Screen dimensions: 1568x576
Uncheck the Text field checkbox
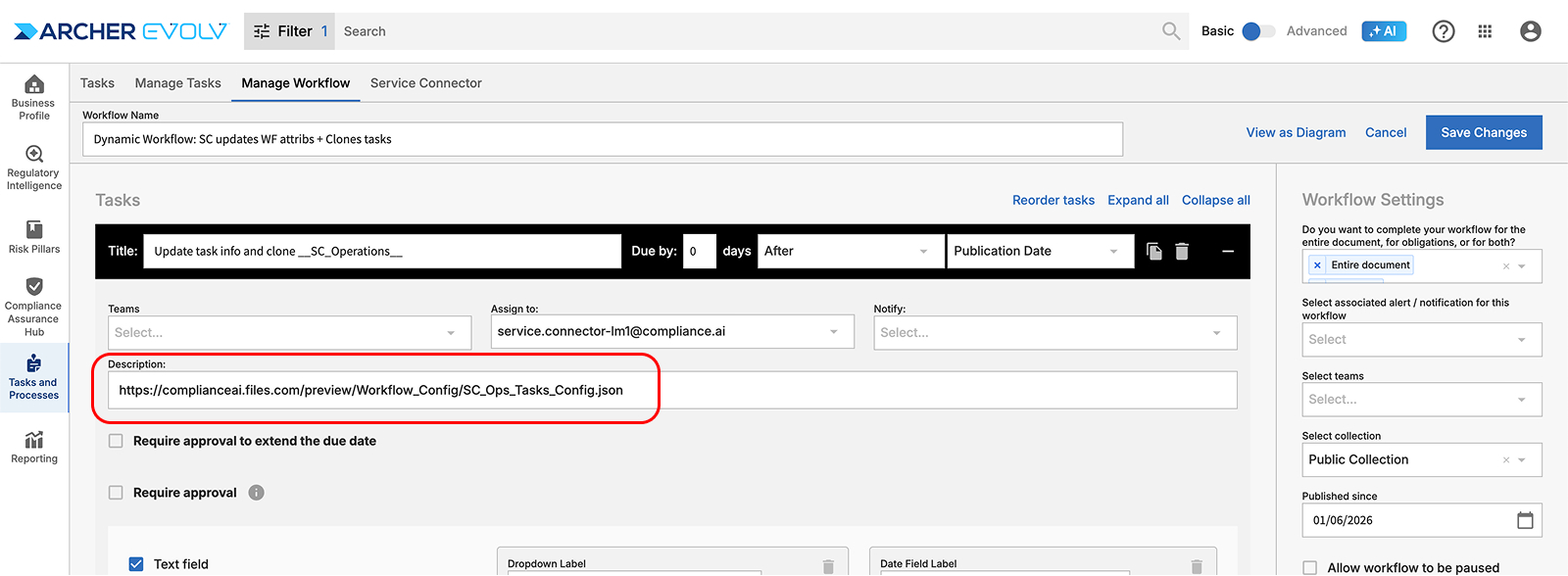[x=136, y=564]
